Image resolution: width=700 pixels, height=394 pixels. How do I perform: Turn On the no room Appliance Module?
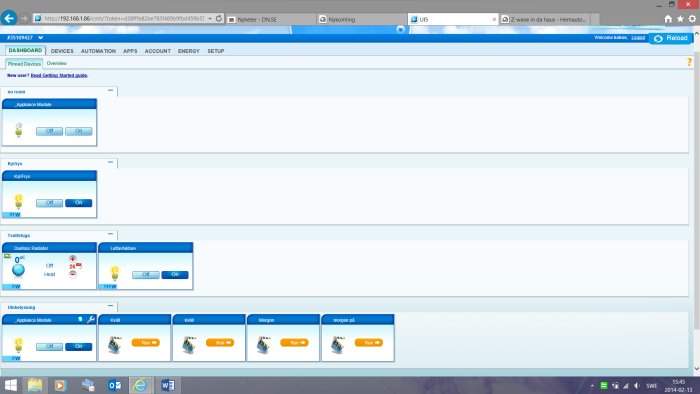(79, 131)
